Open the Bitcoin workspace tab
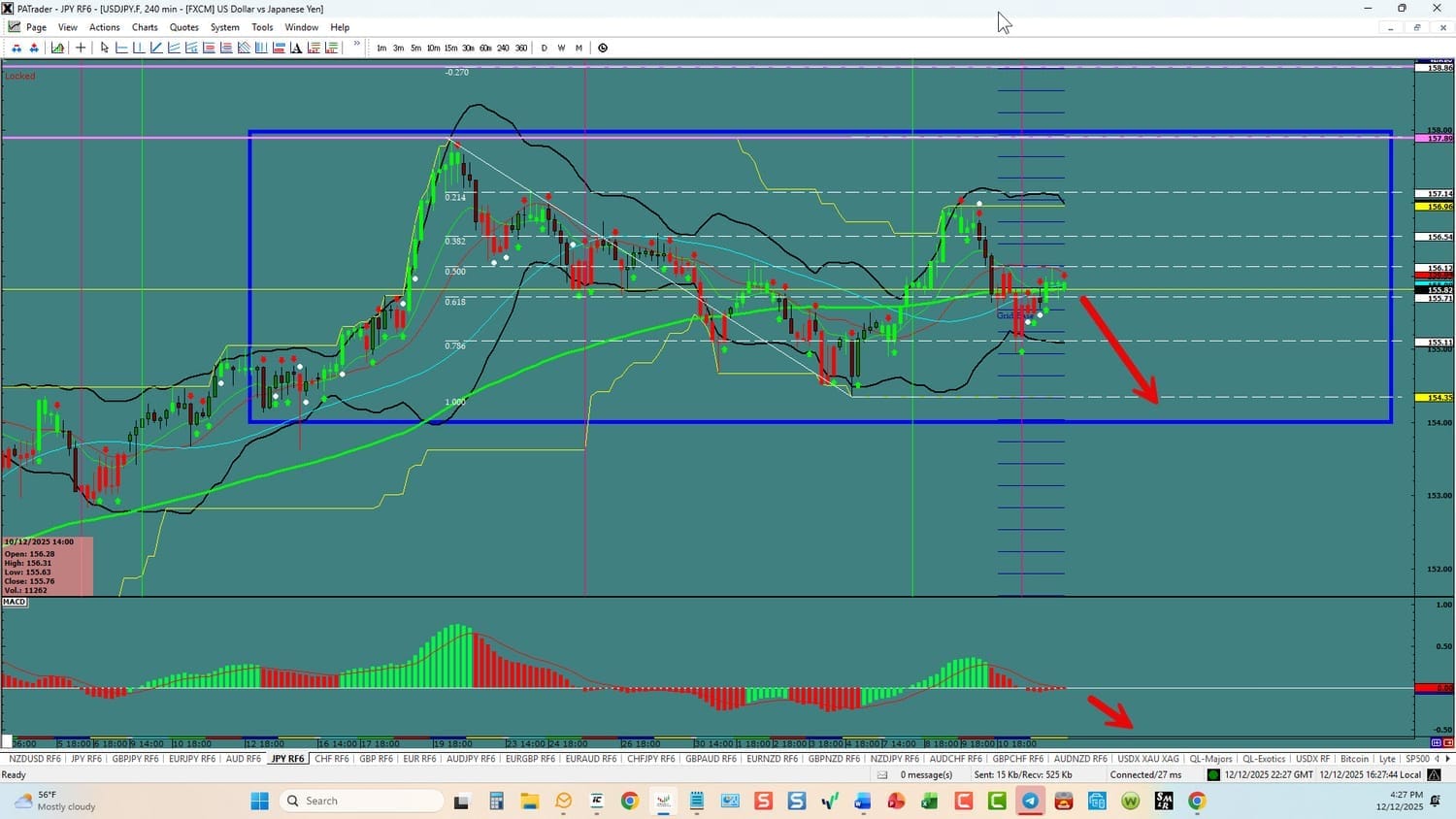The height and width of the screenshot is (819, 1456). (x=1354, y=759)
